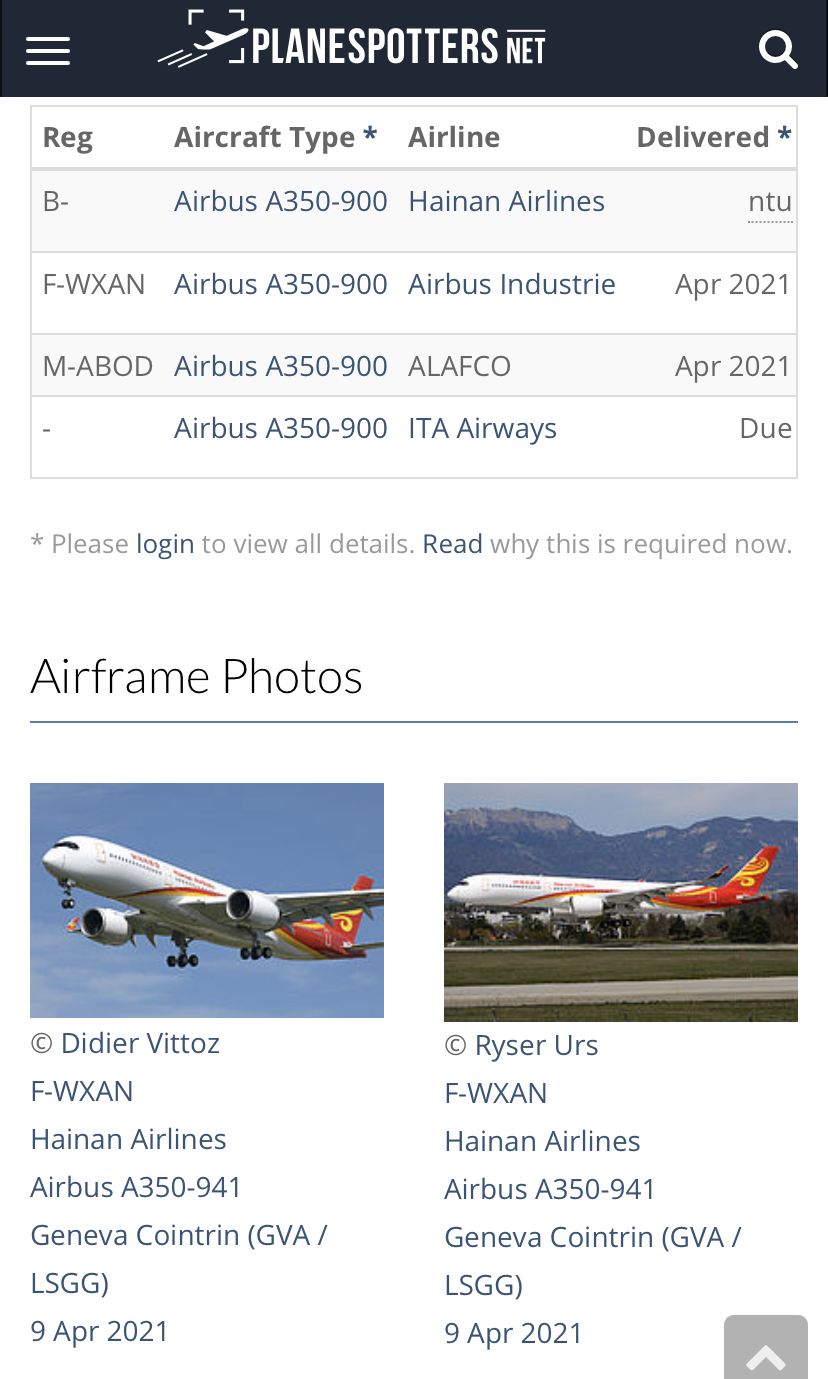The height and width of the screenshot is (1379, 828).
Task: Click F-WXAN under Didier Vittoz's photo
Action: pyautogui.click(x=82, y=1091)
